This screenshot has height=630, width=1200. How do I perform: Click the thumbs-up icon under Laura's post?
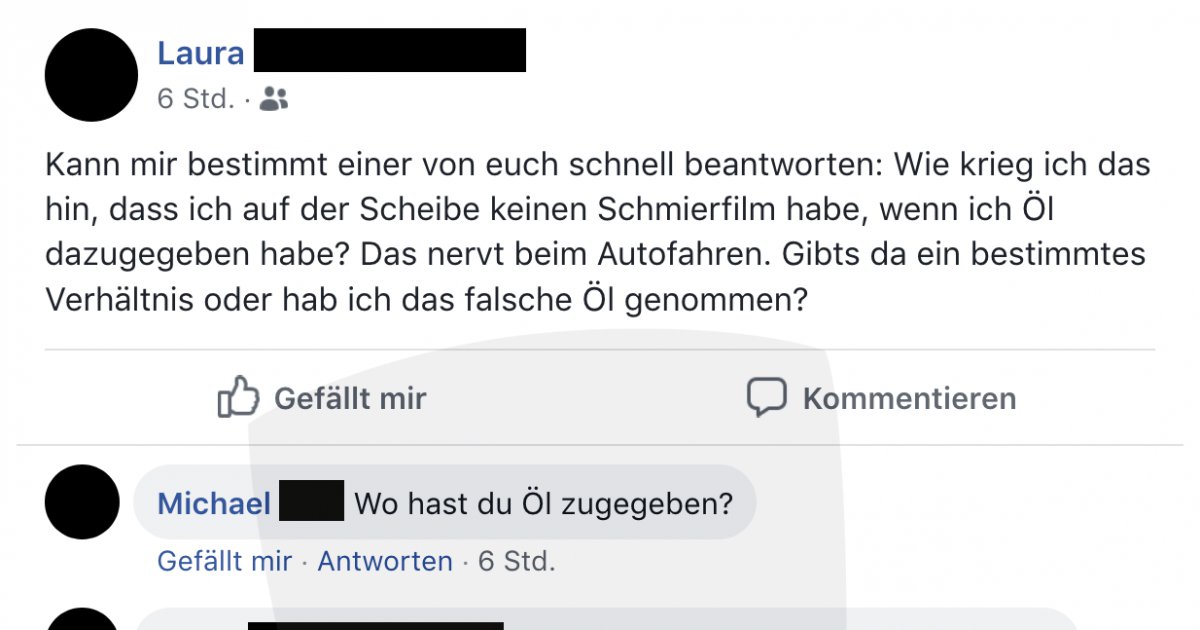tap(238, 397)
